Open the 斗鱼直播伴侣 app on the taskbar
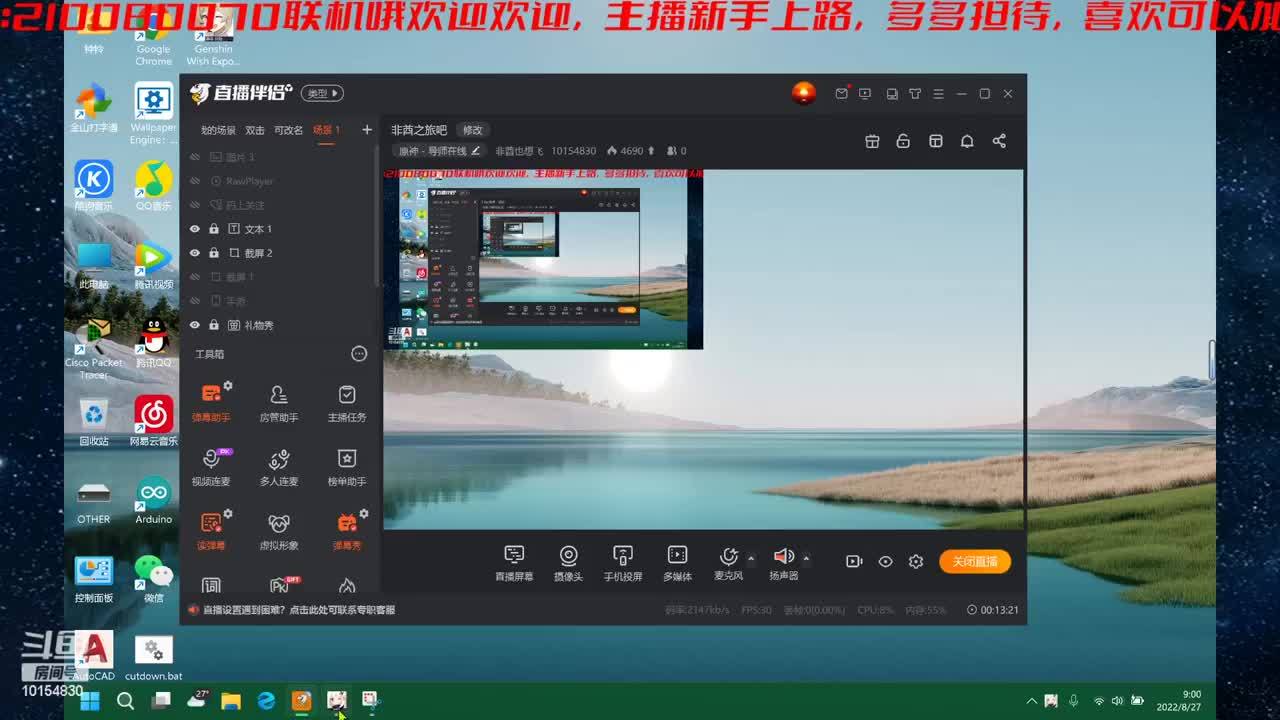Viewport: 1280px width, 720px height. tap(301, 701)
